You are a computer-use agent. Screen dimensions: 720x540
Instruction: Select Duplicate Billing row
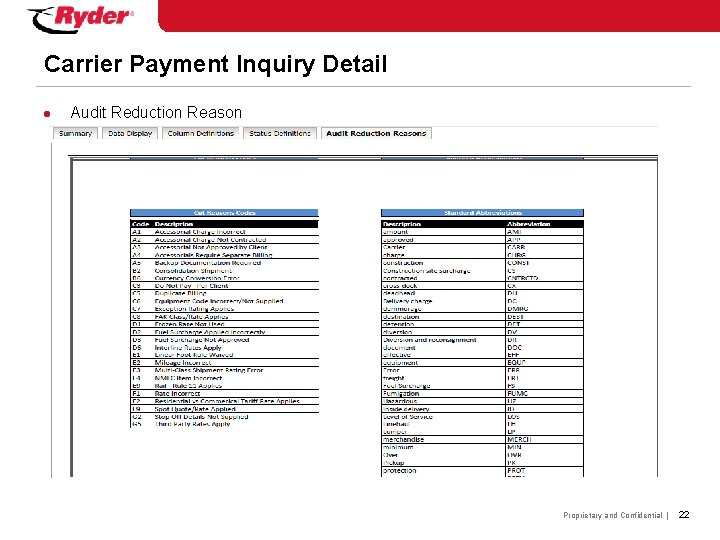click(224, 293)
